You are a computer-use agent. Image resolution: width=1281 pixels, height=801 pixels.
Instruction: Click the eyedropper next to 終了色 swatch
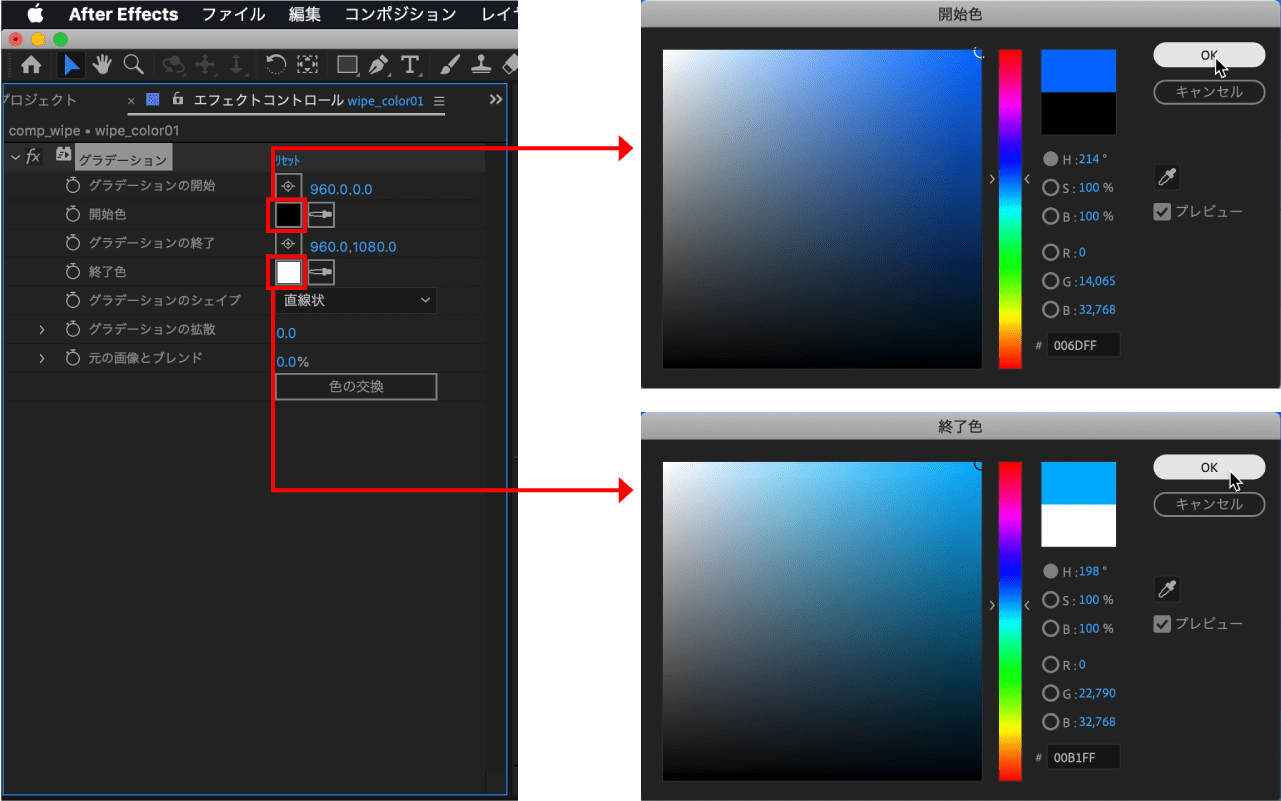[321, 272]
